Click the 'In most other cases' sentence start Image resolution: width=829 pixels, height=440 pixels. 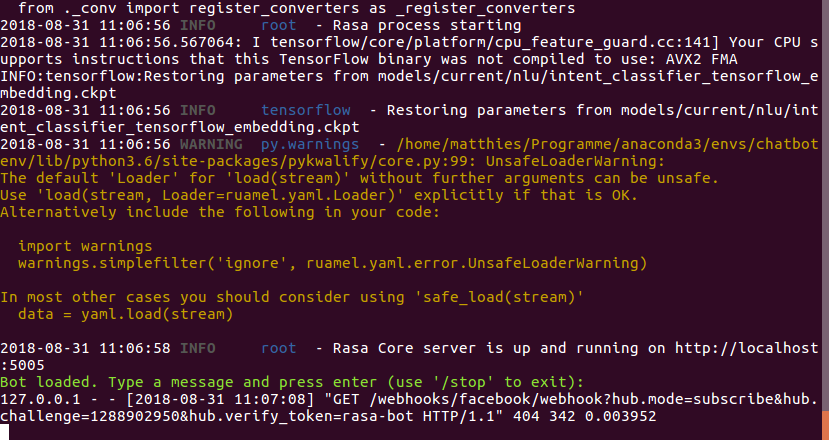tap(85, 297)
